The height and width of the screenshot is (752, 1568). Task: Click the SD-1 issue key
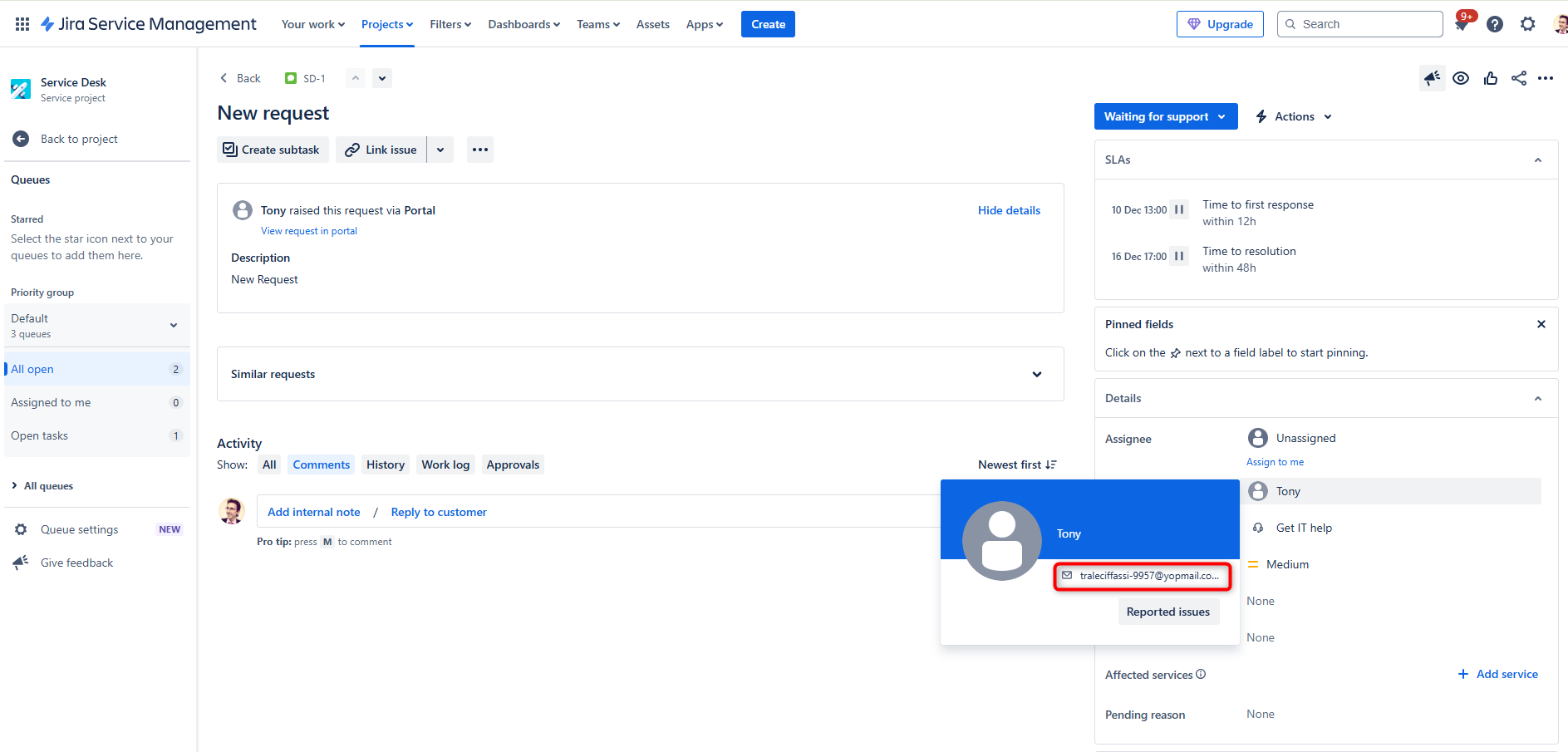tap(314, 78)
